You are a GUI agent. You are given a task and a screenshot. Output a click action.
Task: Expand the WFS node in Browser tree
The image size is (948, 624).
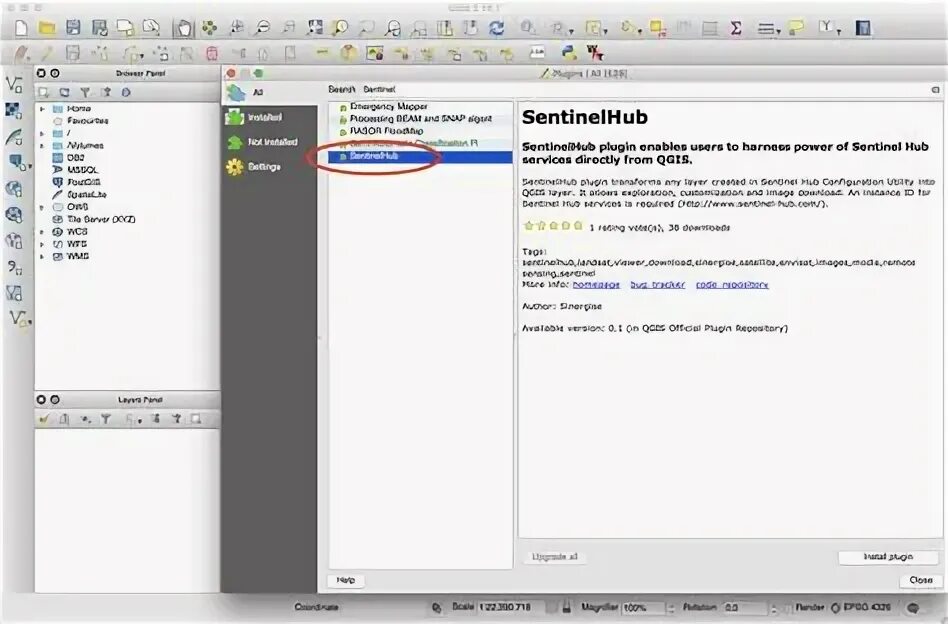[x=42, y=244]
